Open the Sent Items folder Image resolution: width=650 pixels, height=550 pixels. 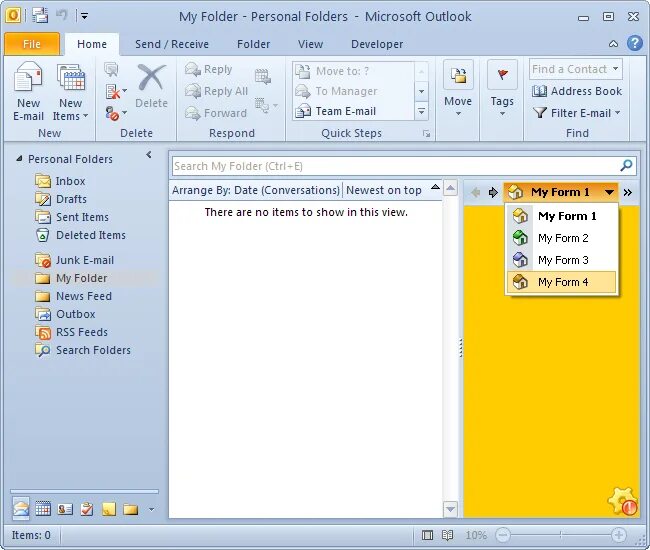click(x=72, y=217)
